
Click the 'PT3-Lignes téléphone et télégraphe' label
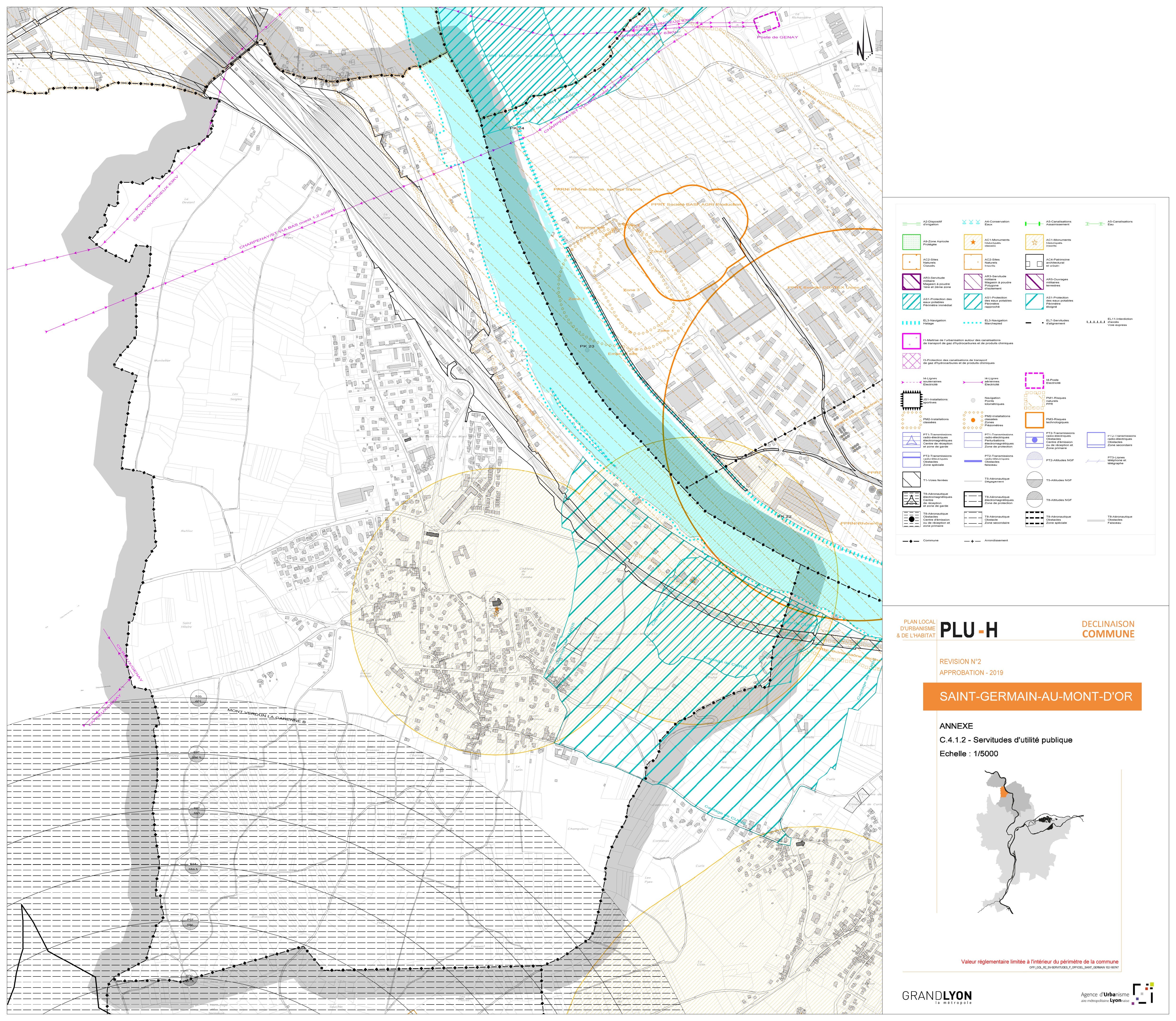click(x=1117, y=460)
